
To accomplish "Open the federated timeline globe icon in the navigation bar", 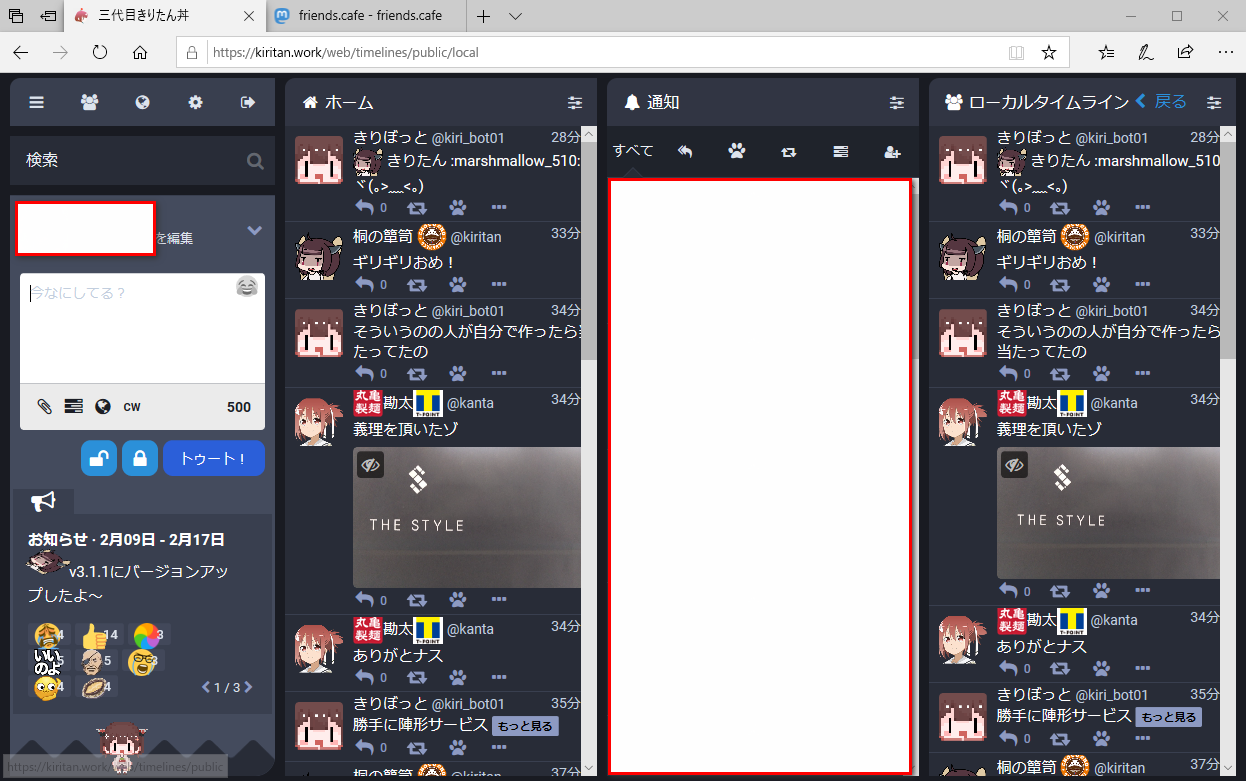I will (142, 102).
